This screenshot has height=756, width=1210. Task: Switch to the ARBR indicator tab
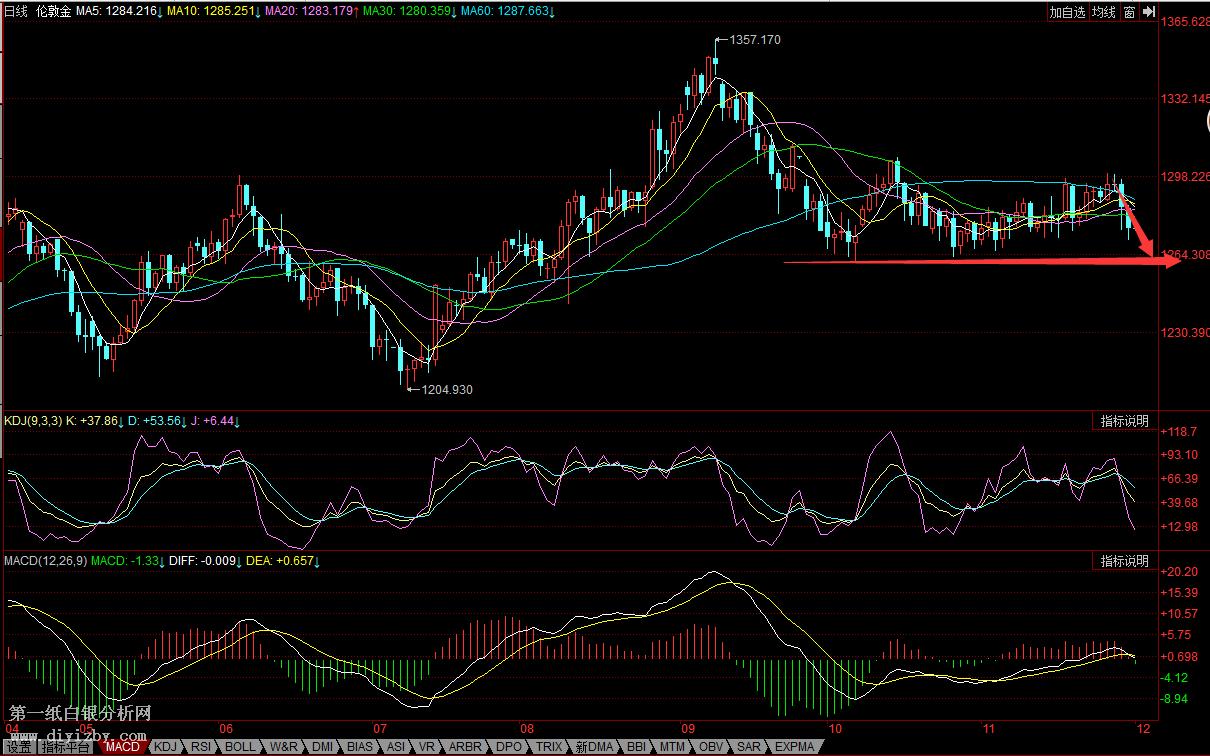(465, 747)
